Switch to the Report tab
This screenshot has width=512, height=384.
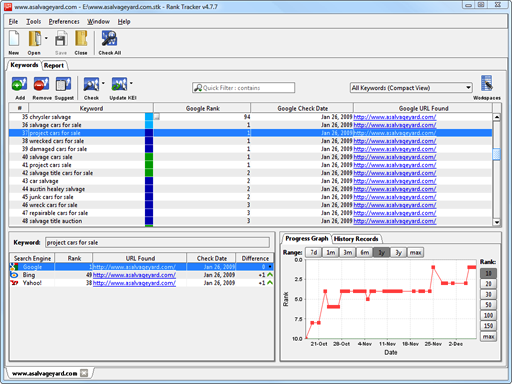(x=54, y=66)
